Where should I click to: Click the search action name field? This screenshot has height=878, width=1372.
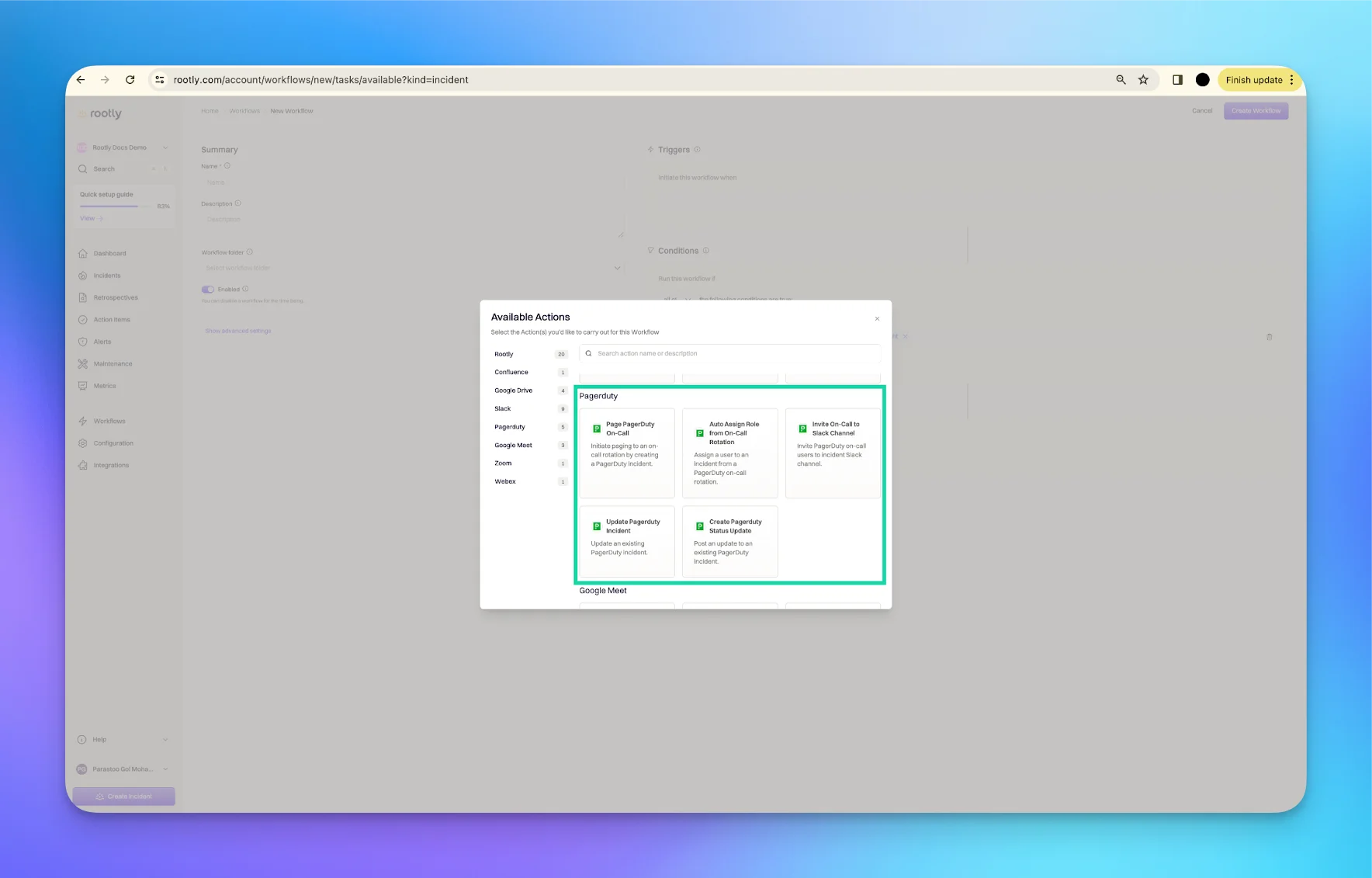(x=729, y=353)
